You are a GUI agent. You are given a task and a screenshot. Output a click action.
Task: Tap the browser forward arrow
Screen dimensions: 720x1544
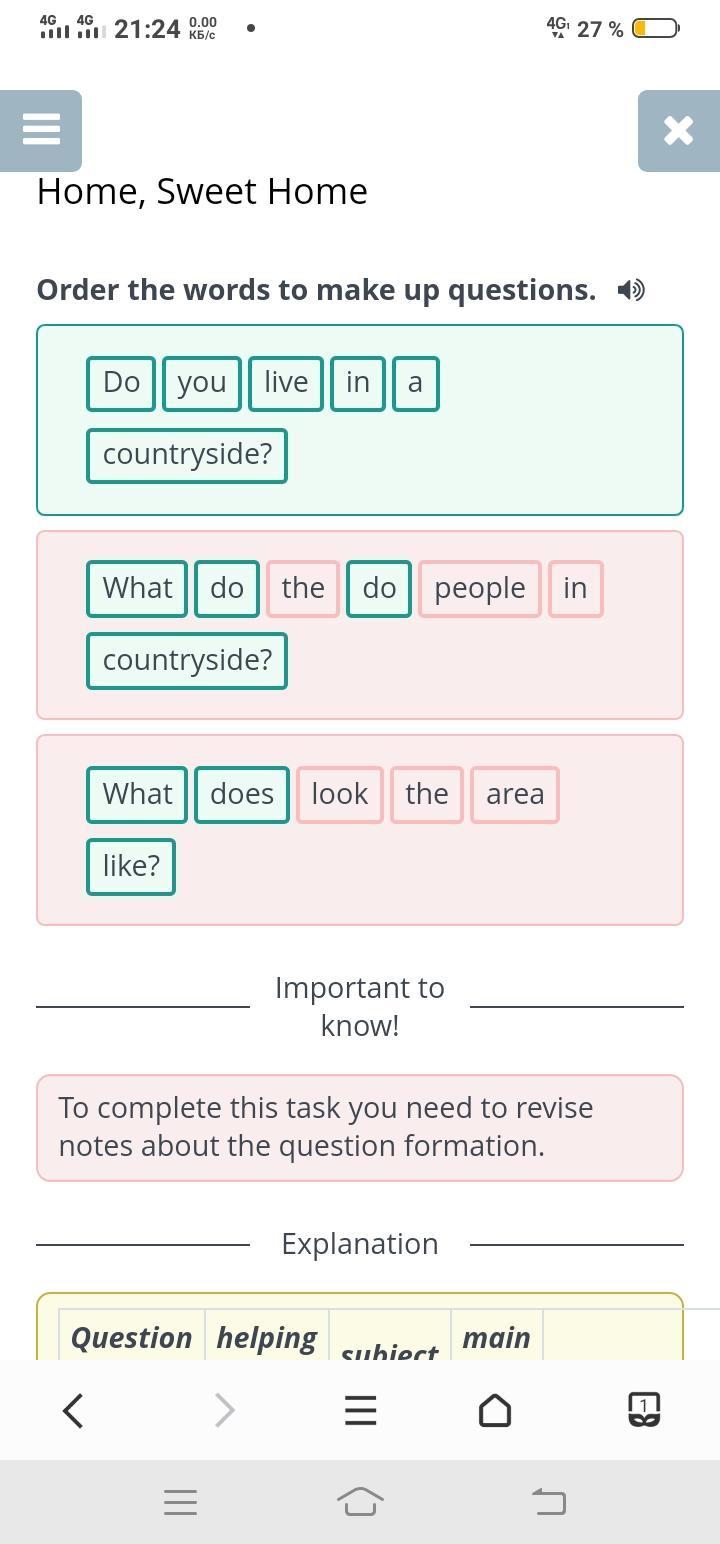(x=225, y=1410)
